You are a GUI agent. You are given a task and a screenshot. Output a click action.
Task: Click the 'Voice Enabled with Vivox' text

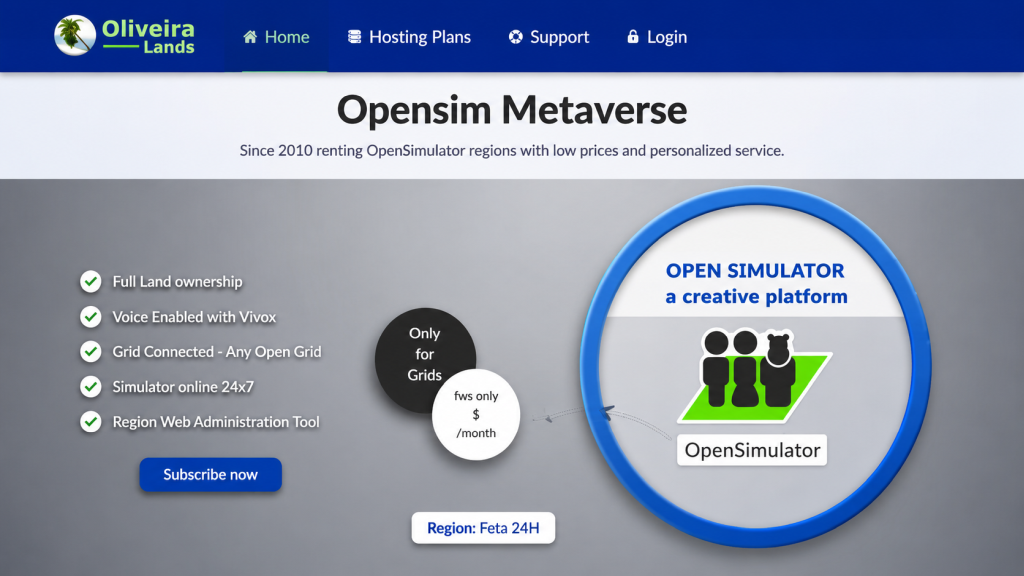click(x=194, y=317)
